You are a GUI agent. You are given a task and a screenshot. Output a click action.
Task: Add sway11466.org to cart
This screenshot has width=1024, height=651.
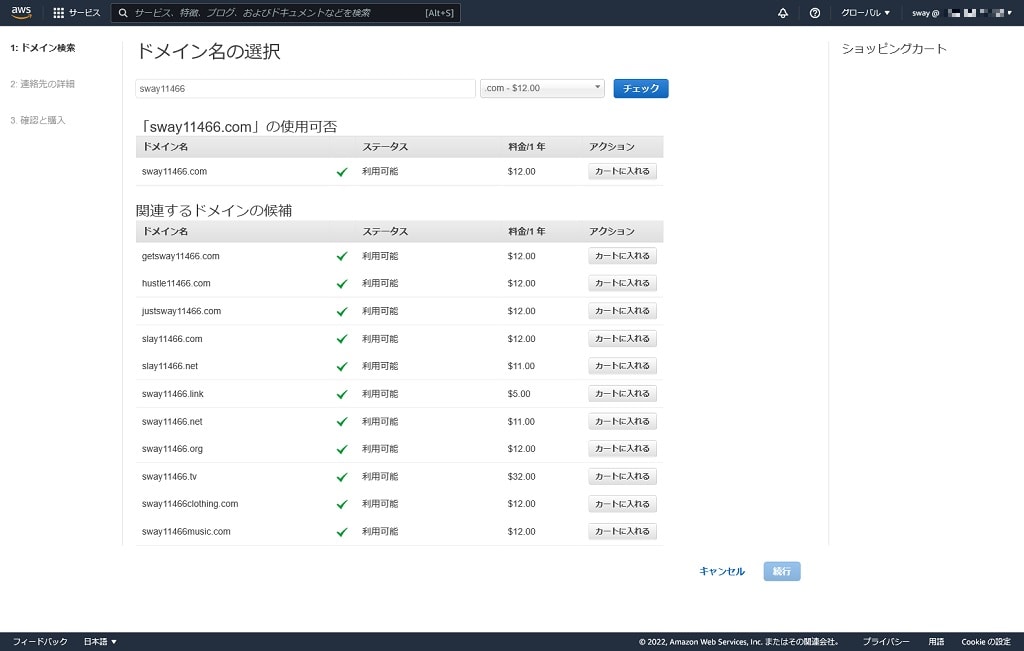click(622, 449)
